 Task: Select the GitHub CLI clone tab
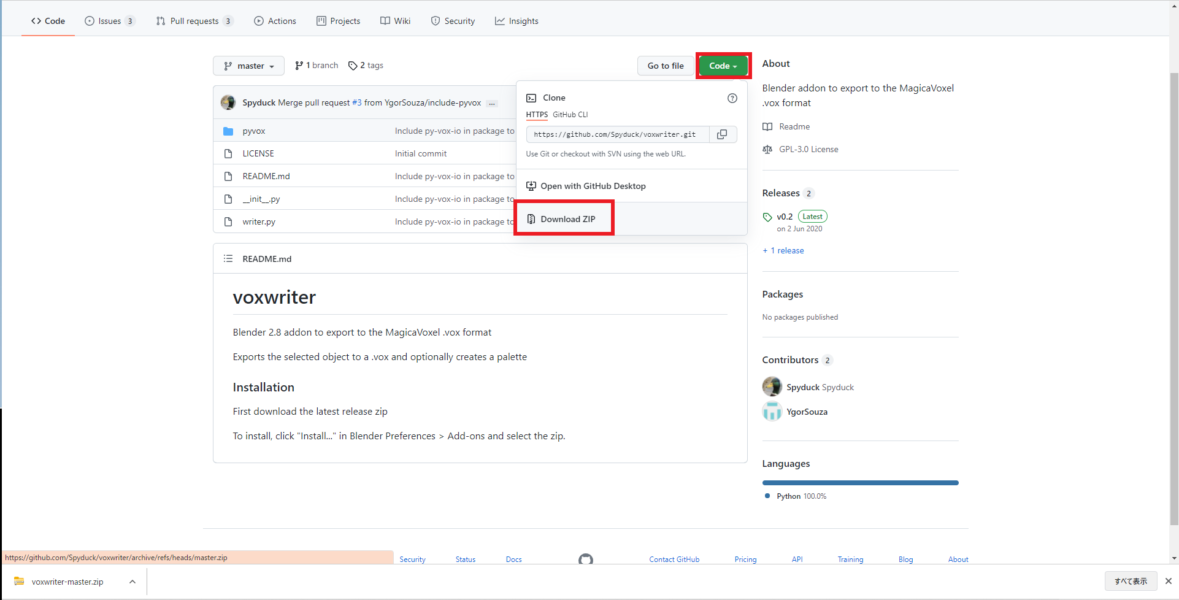click(x=571, y=114)
